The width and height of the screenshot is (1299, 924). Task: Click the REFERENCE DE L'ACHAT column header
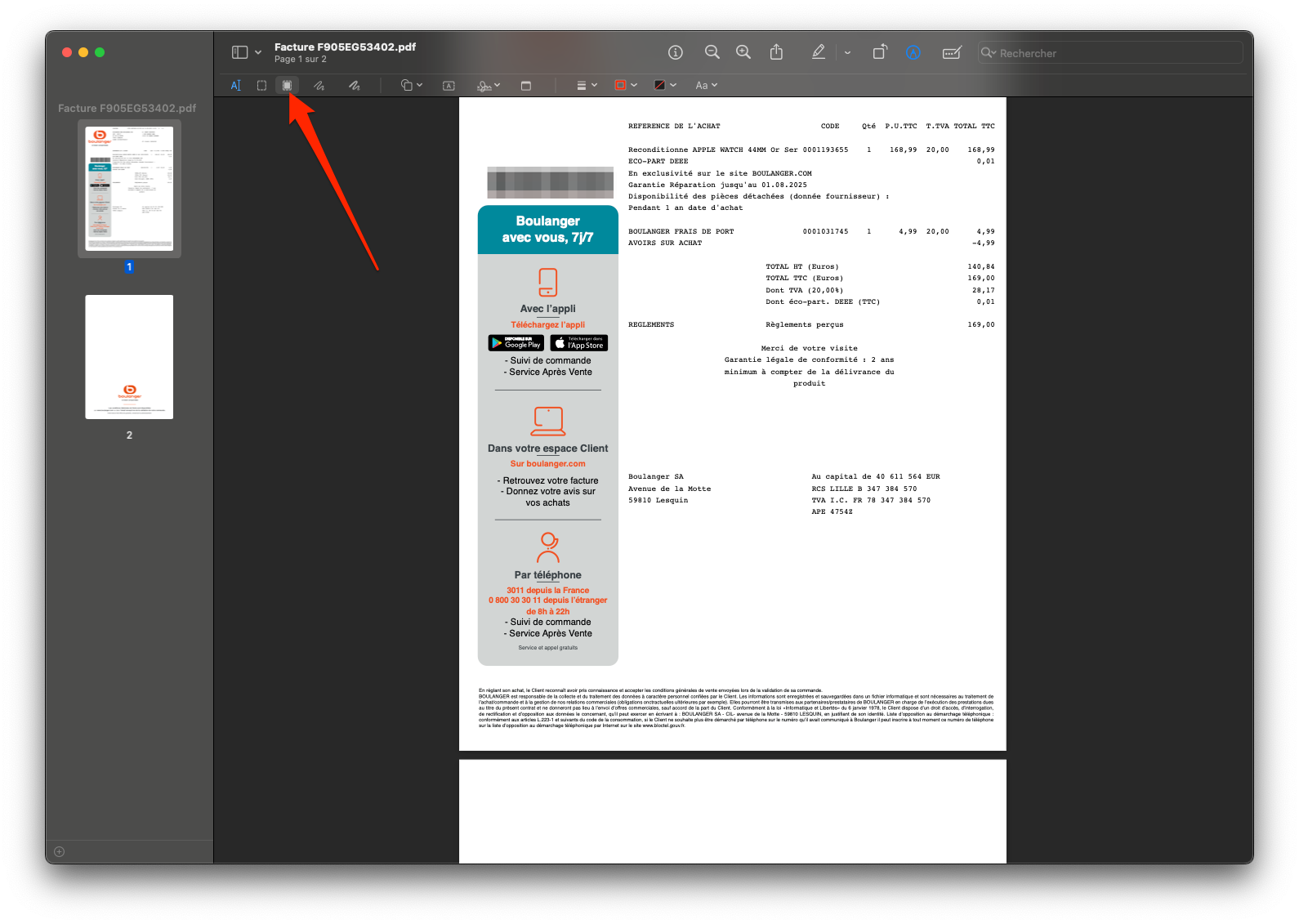tap(674, 126)
